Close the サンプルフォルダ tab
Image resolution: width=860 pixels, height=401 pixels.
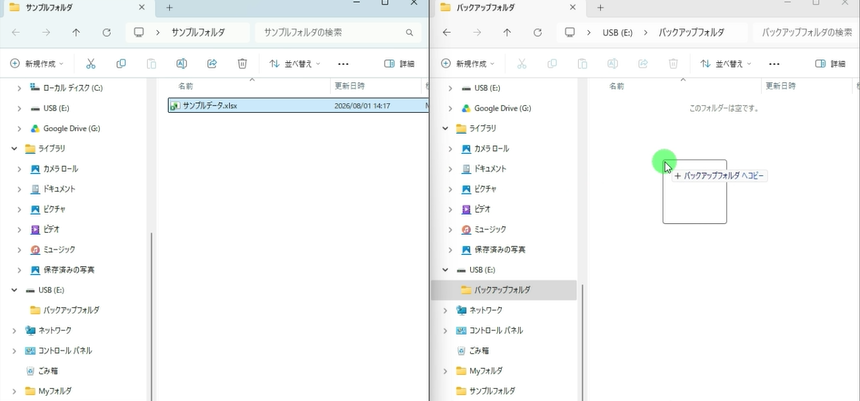pyautogui.click(x=142, y=8)
